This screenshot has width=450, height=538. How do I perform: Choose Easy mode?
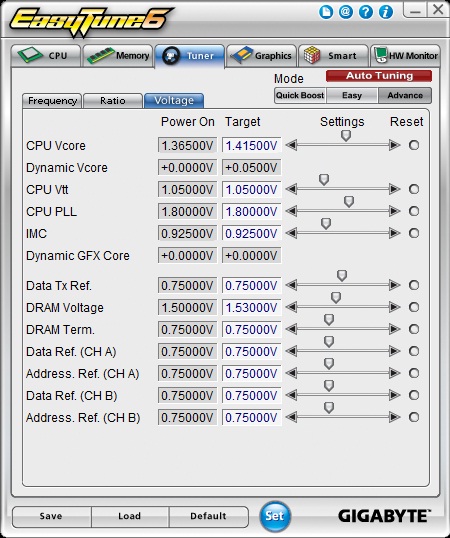pyautogui.click(x=352, y=95)
